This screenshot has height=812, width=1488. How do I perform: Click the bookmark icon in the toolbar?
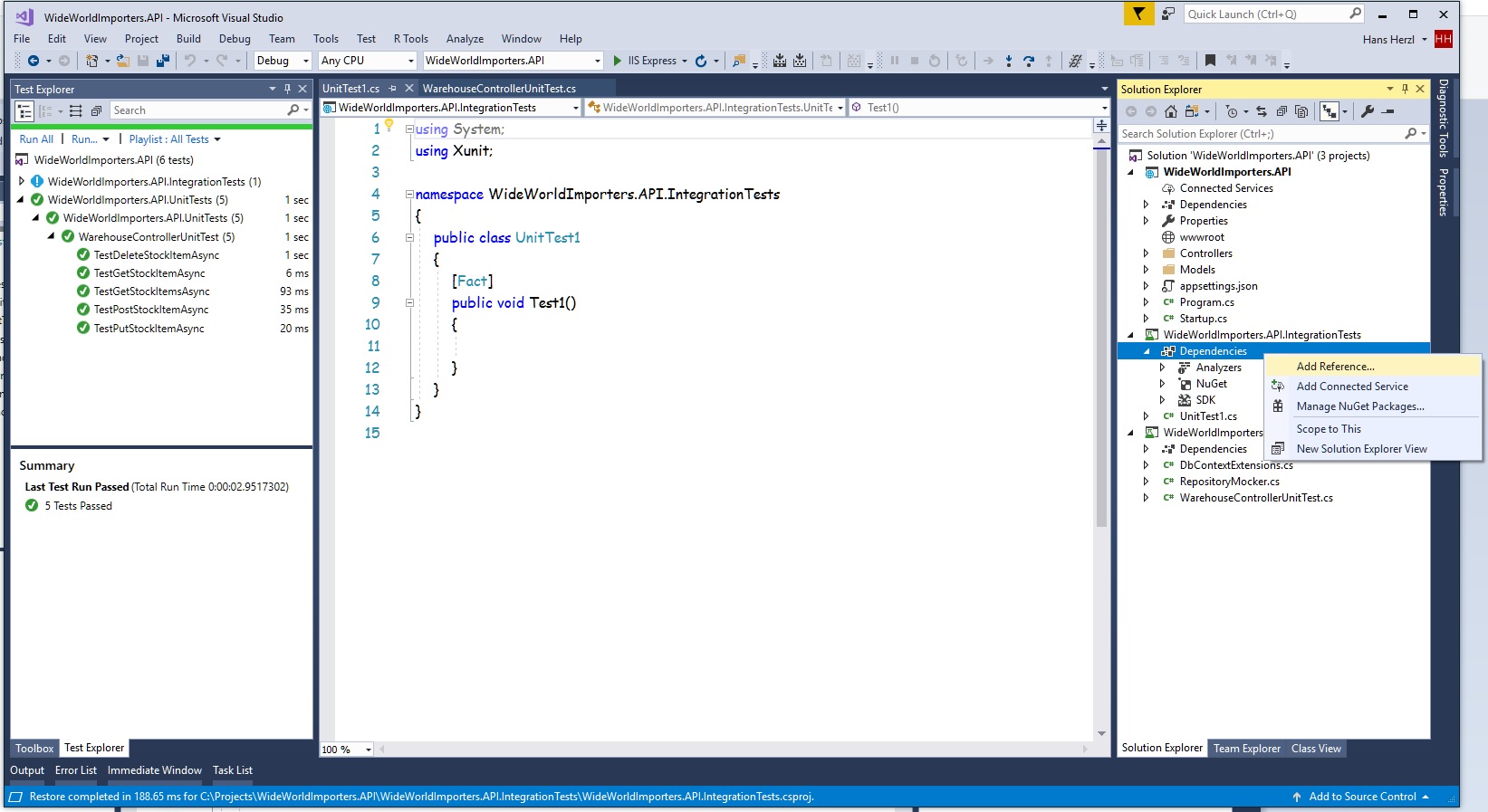click(1210, 61)
